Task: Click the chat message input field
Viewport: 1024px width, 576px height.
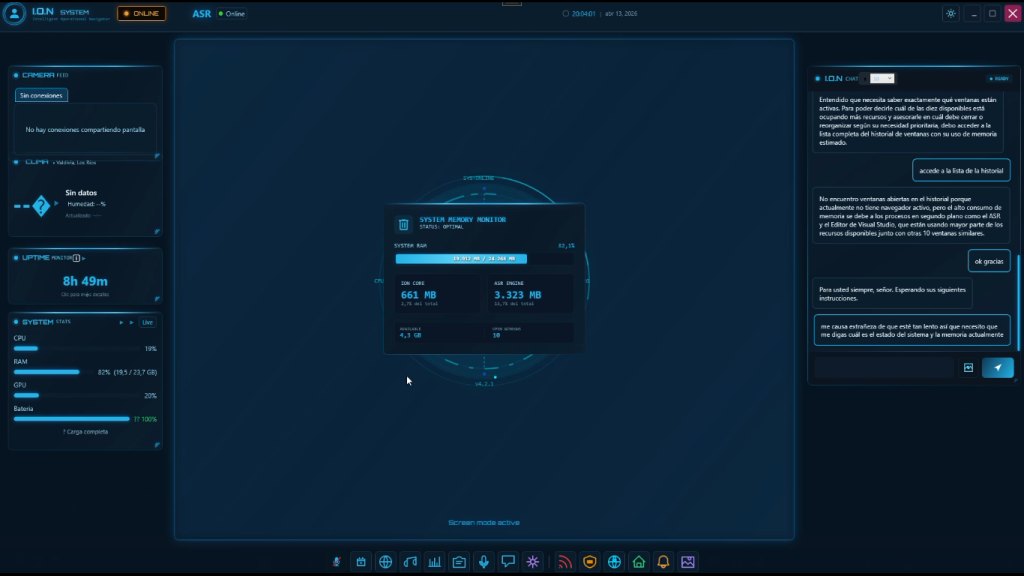Action: click(x=882, y=368)
